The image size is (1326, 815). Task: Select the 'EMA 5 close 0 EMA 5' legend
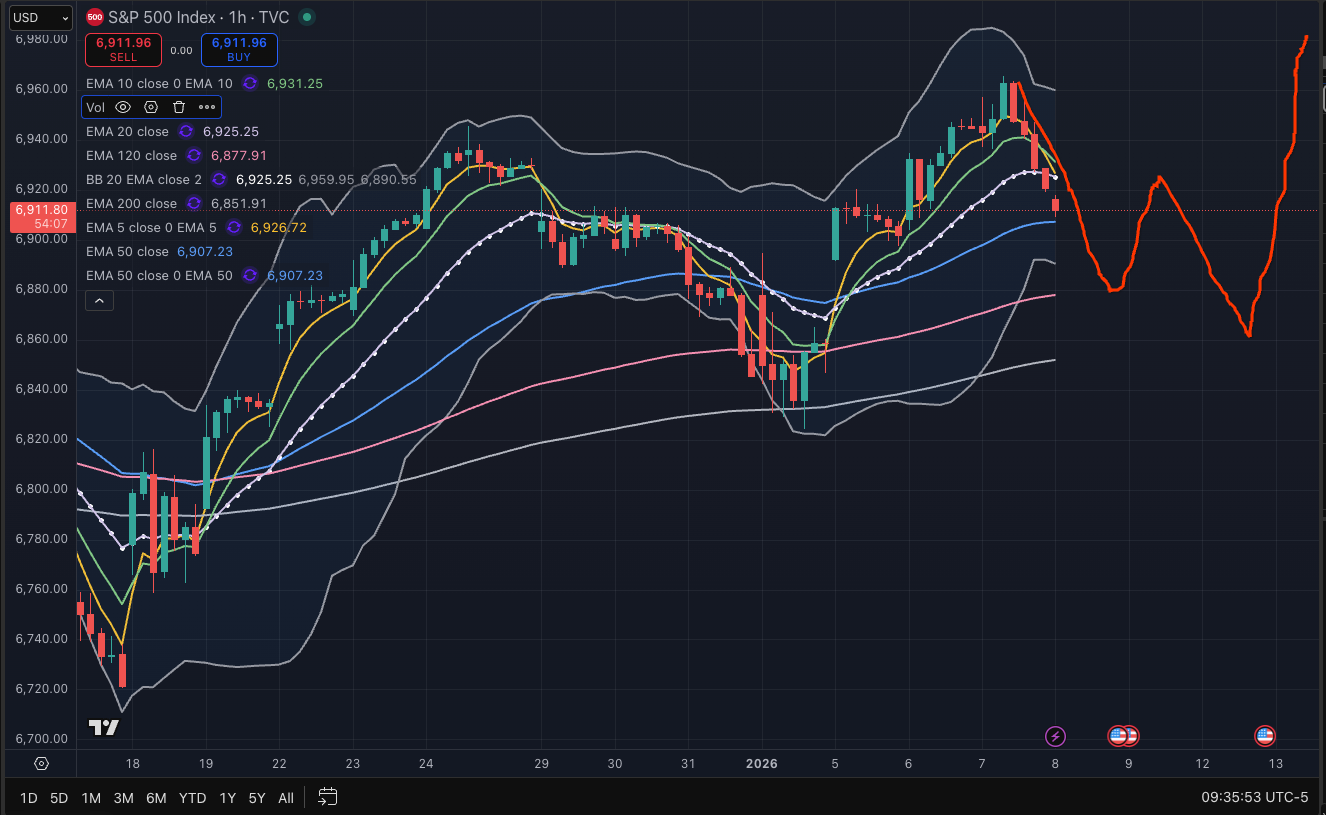(x=151, y=227)
